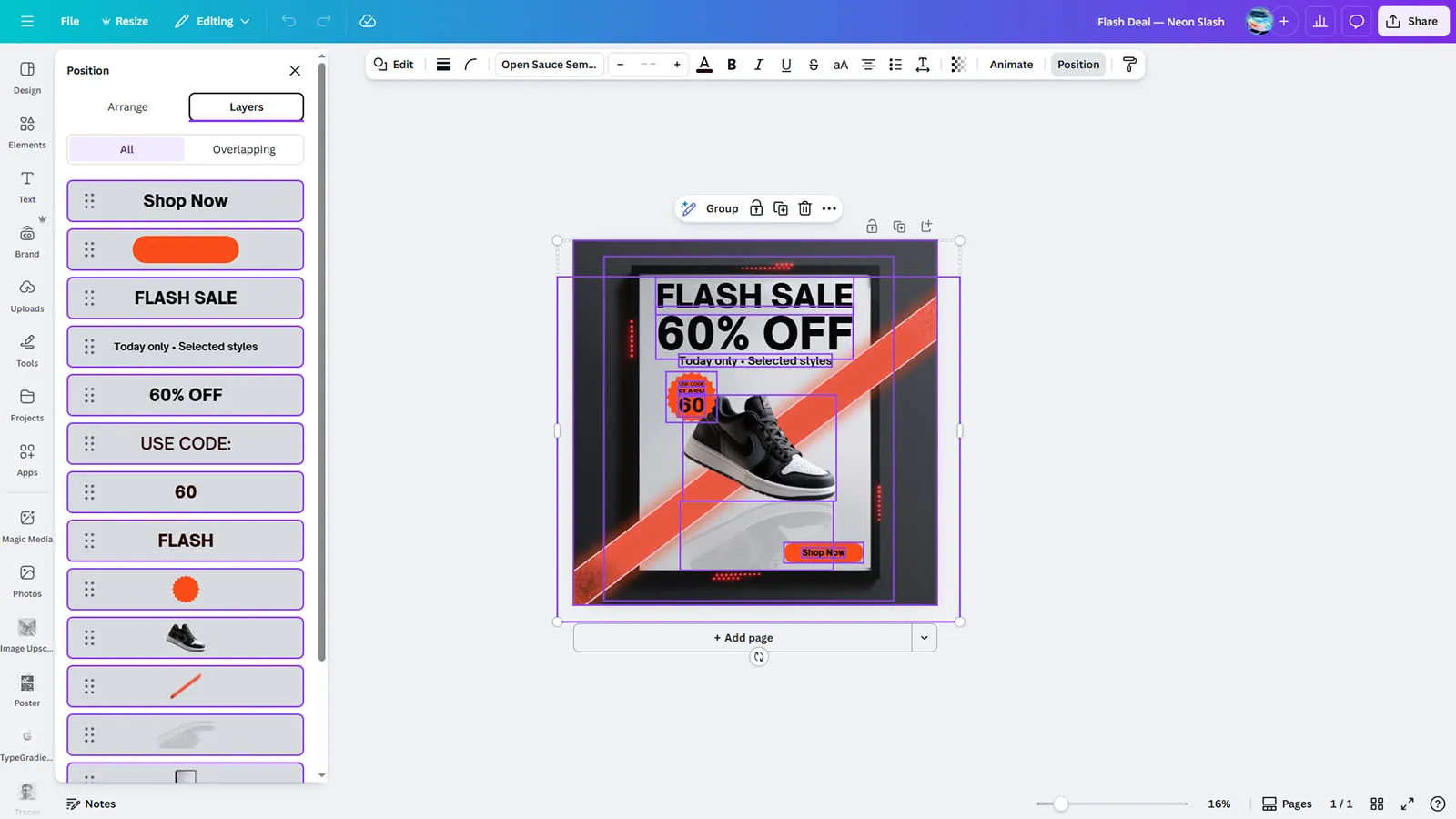Select the FLASH SALE layer
Image resolution: width=1456 pixels, height=819 pixels.
186,298
